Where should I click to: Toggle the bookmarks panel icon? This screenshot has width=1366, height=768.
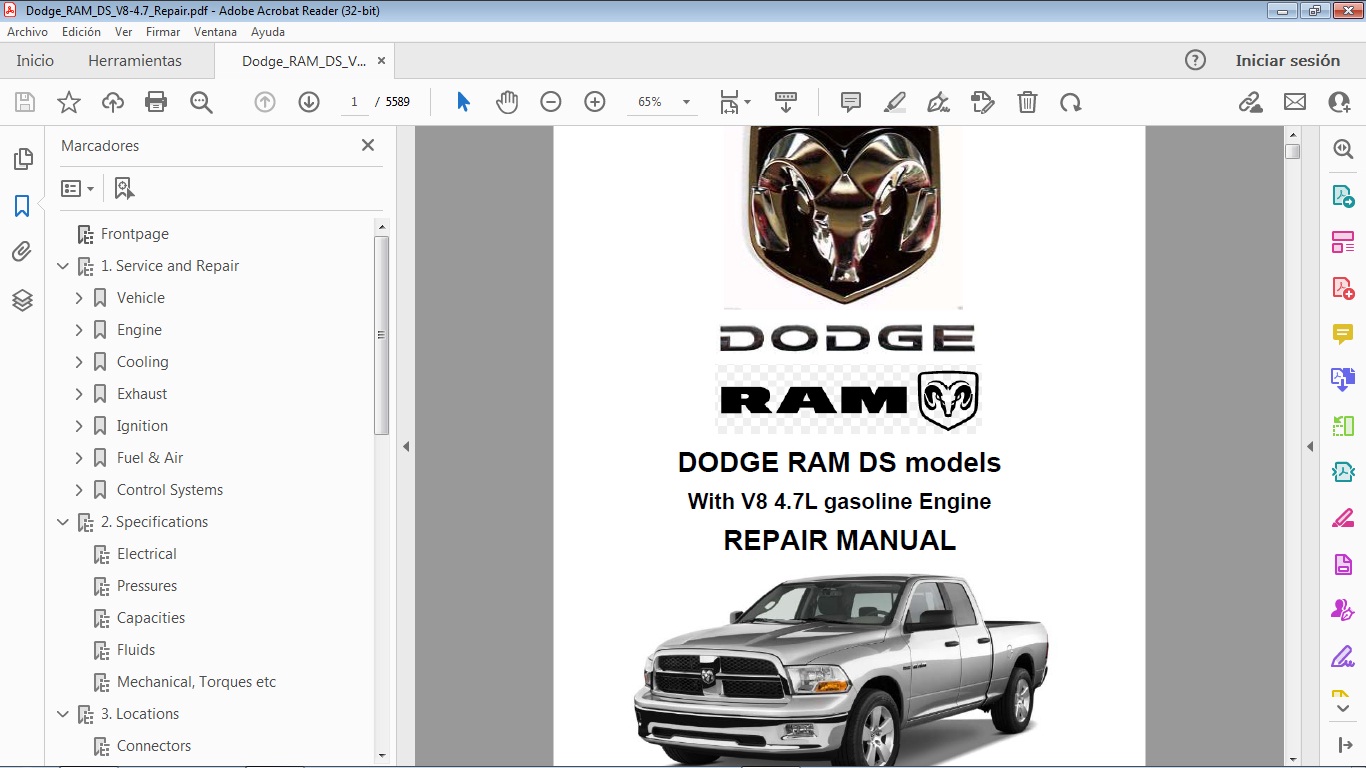pos(22,206)
